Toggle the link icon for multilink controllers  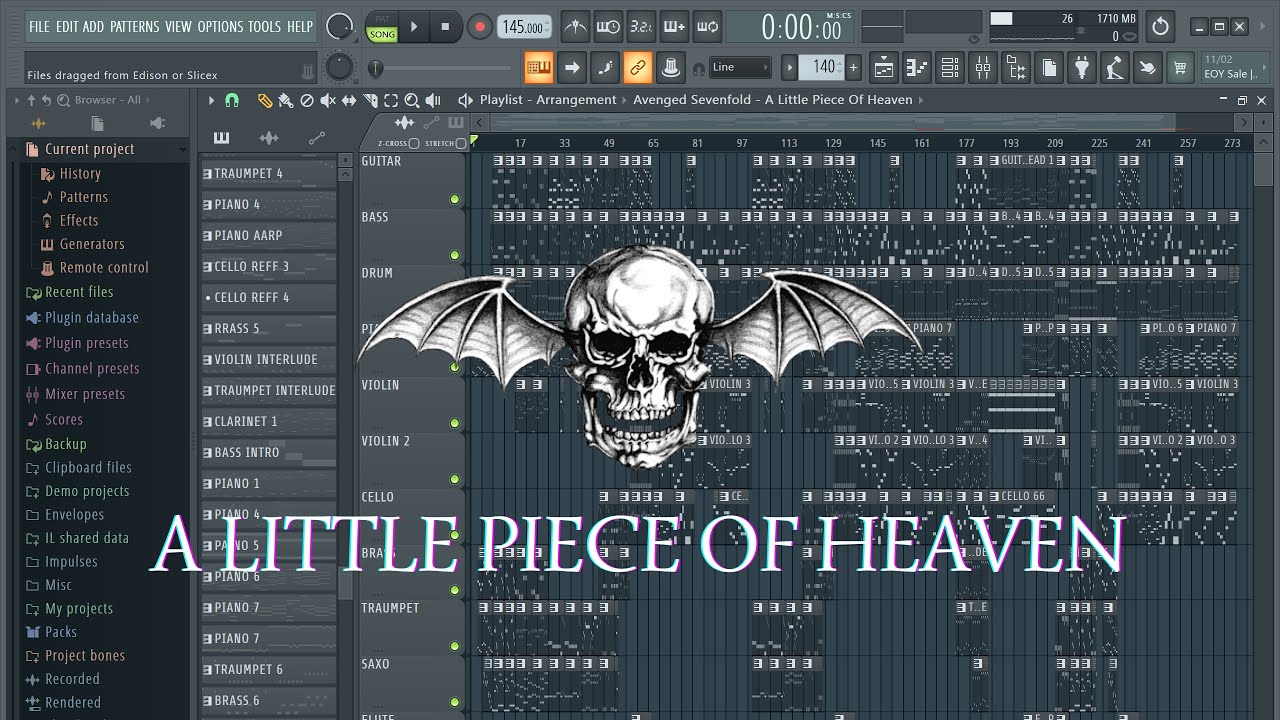pyautogui.click(x=638, y=67)
